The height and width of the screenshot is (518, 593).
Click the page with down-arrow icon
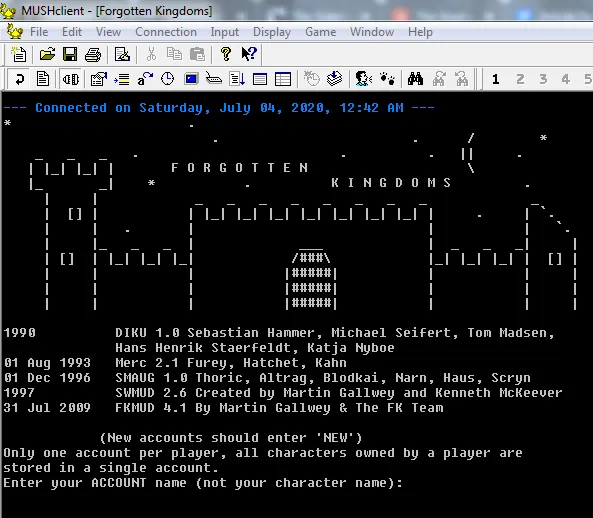pyautogui.click(x=237, y=79)
